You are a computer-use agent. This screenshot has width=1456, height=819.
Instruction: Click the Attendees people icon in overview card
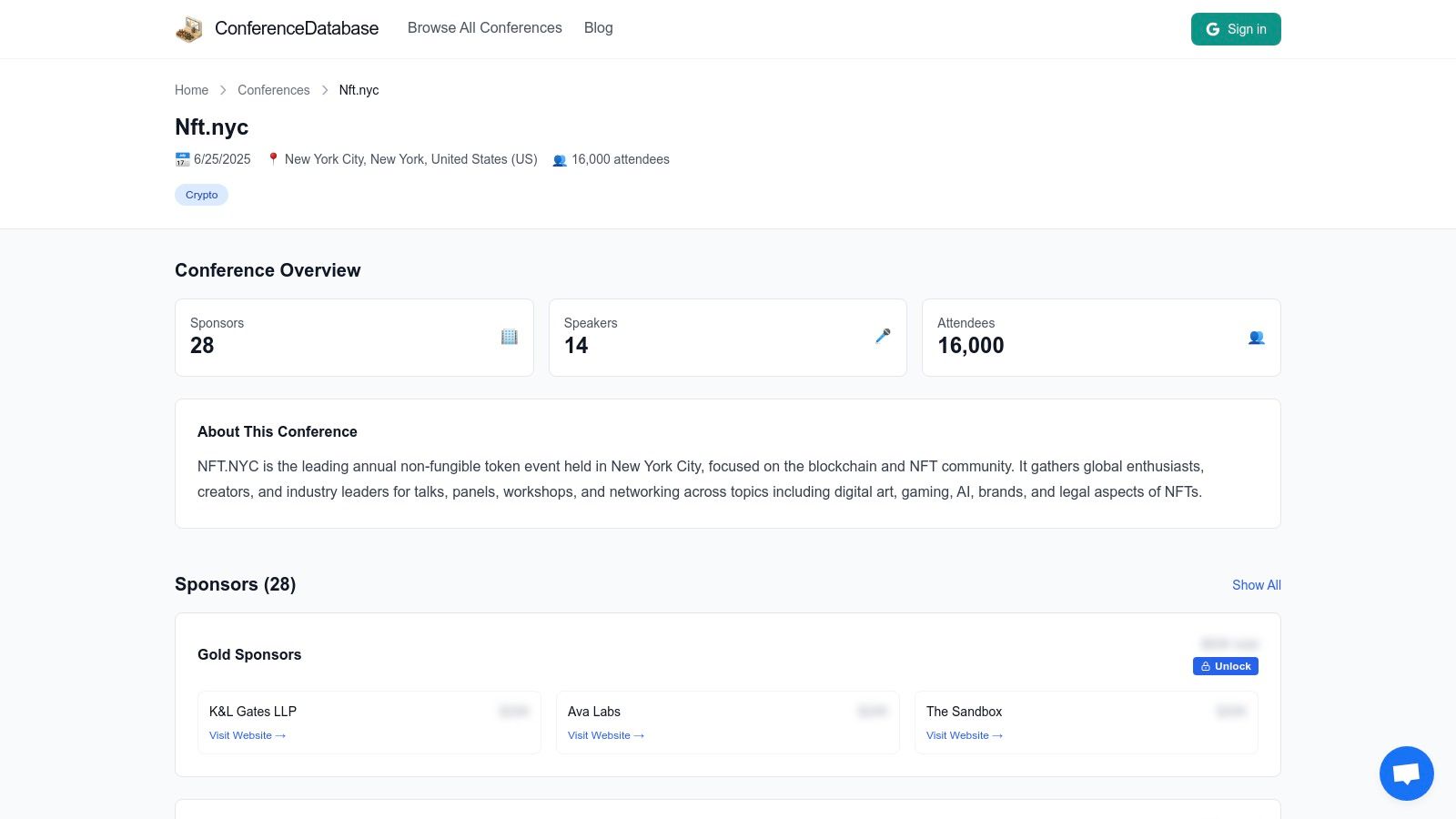point(1256,338)
